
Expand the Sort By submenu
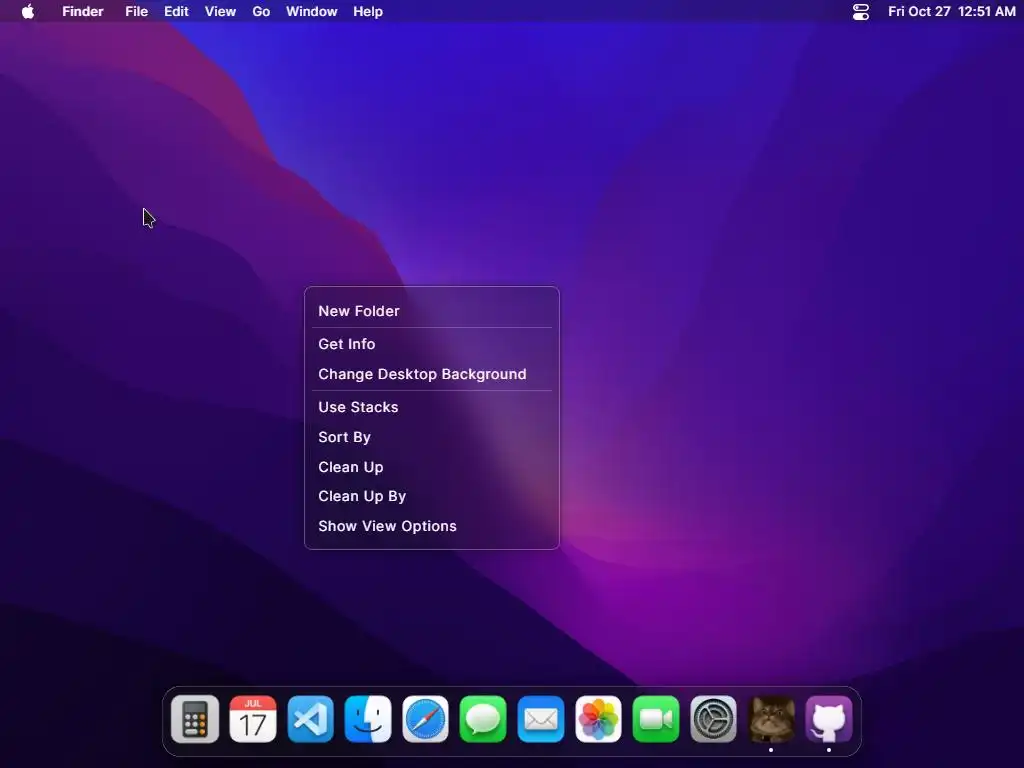(x=432, y=437)
